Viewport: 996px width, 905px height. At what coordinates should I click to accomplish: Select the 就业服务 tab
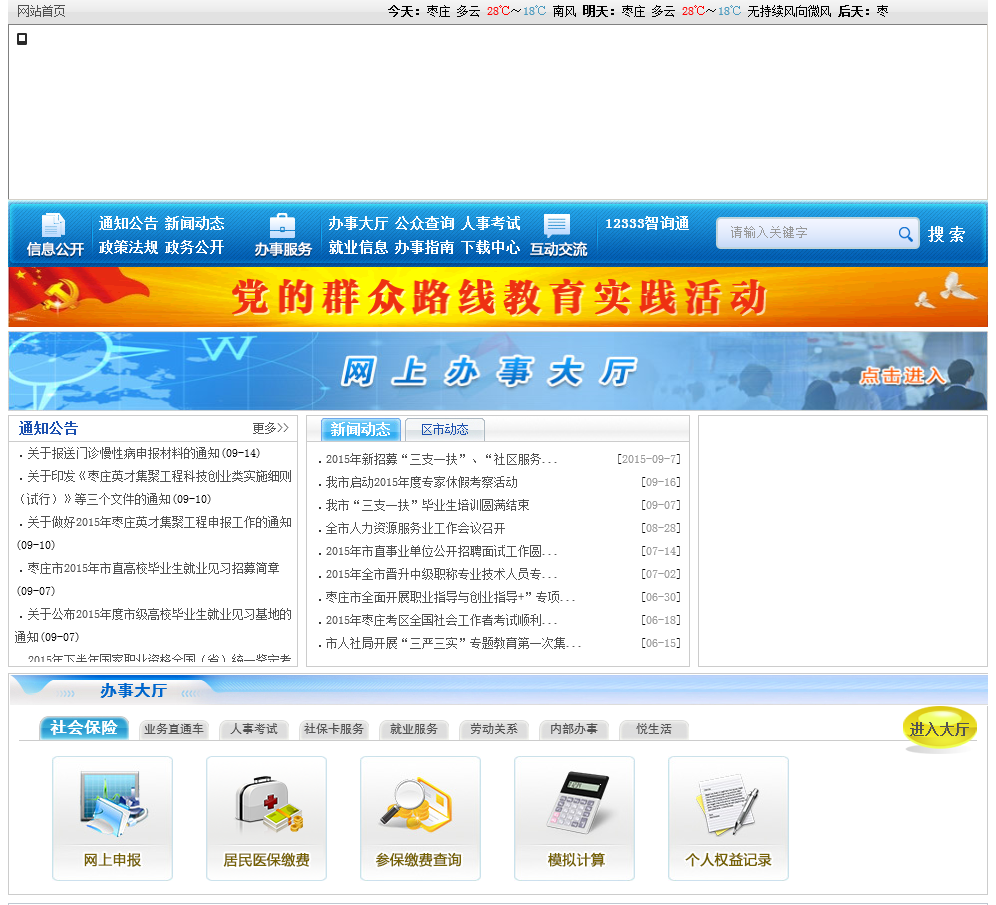[x=414, y=729]
